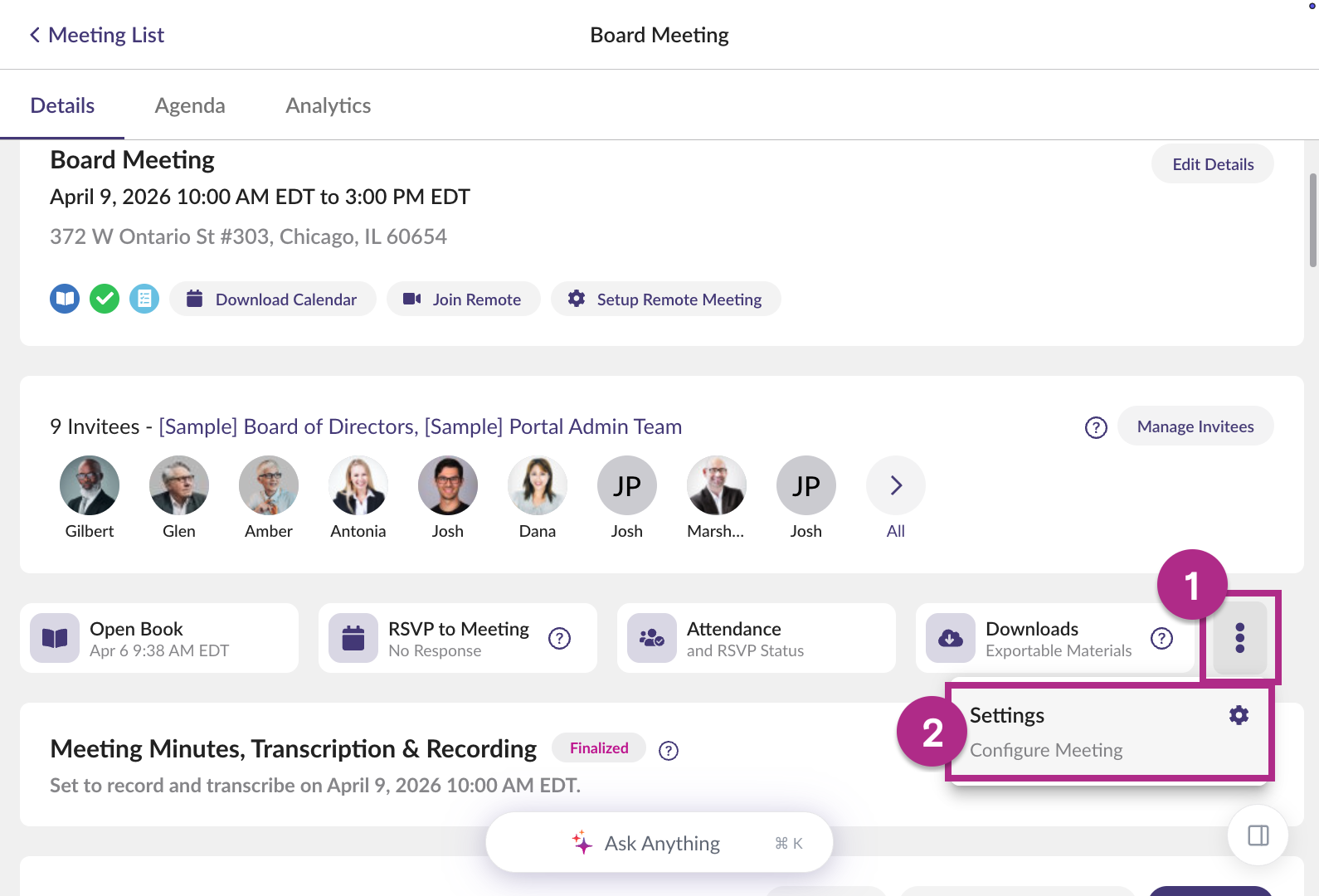
Task: Click the Manage Invitees button
Action: coord(1195,426)
